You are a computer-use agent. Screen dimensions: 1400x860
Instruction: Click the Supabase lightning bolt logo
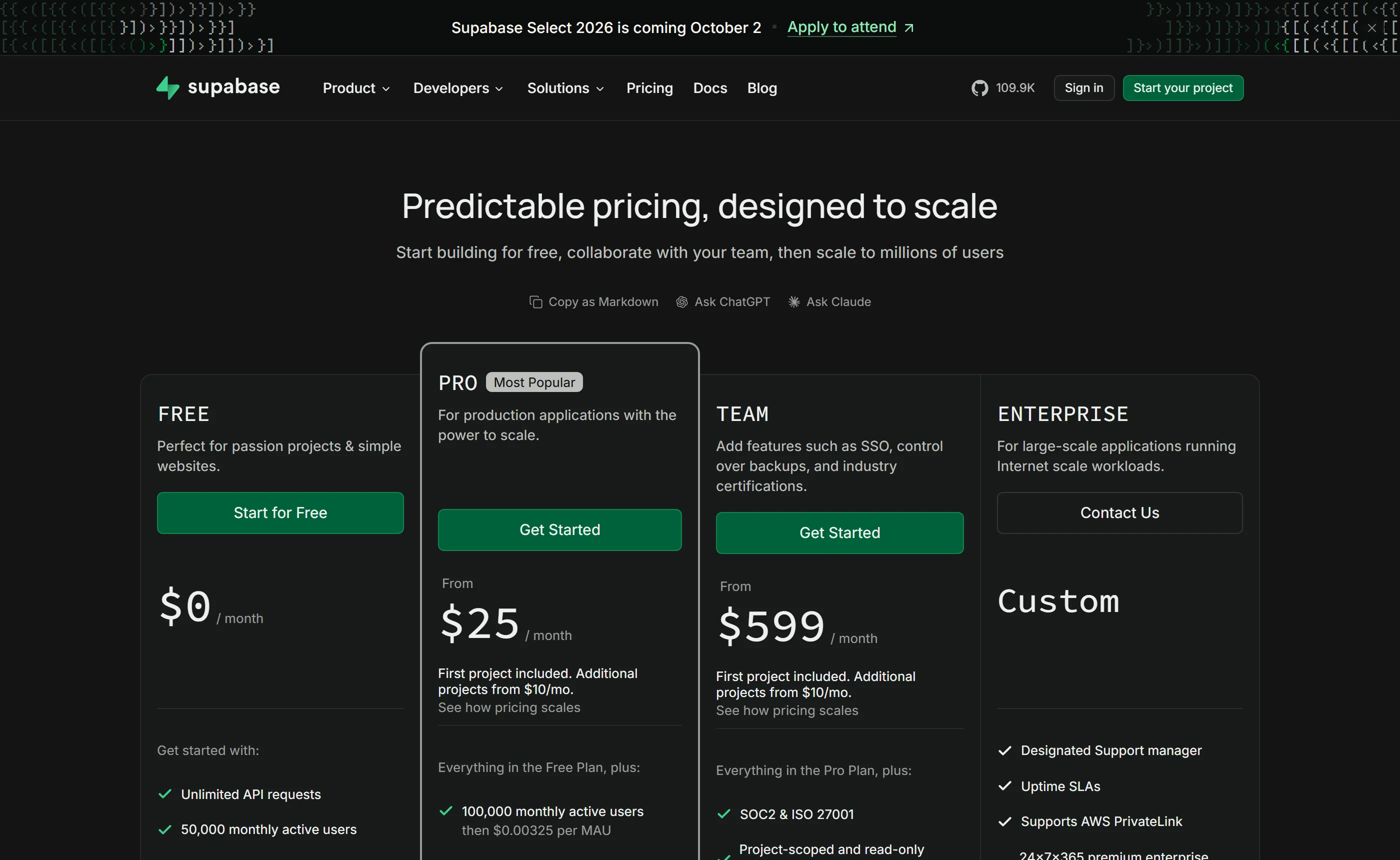167,87
